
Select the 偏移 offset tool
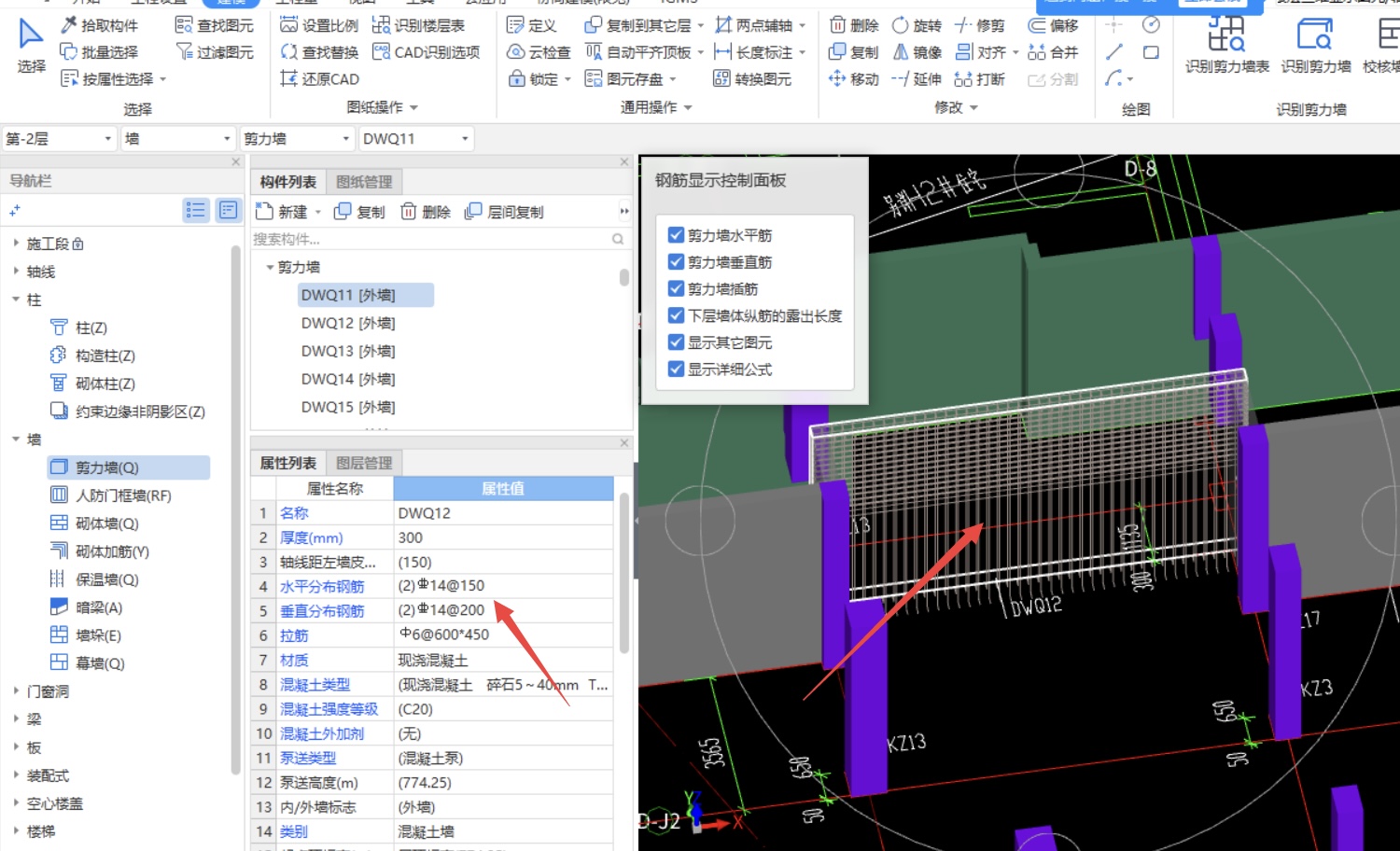[x=1053, y=25]
